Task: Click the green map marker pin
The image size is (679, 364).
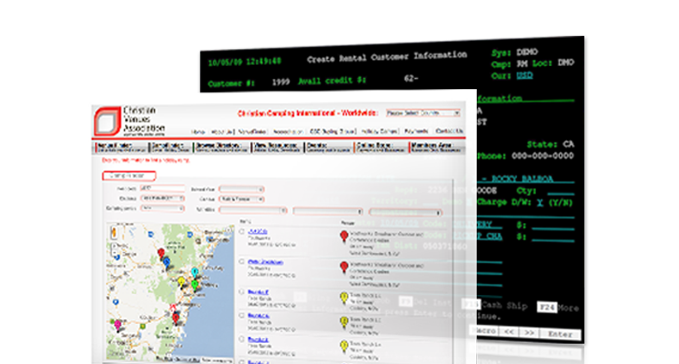Action: (195, 285)
